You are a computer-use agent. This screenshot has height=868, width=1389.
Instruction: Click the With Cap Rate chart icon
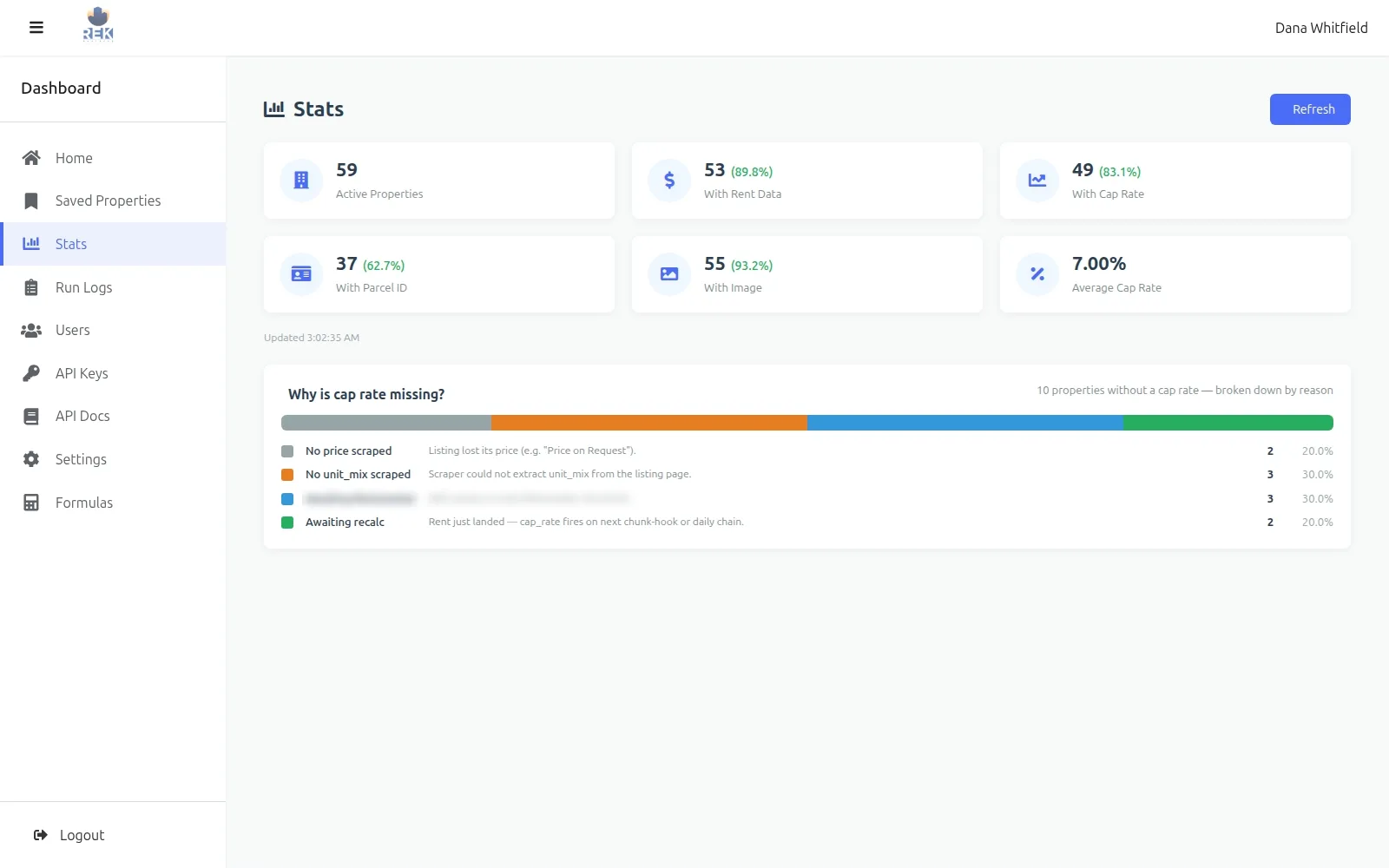click(1037, 181)
